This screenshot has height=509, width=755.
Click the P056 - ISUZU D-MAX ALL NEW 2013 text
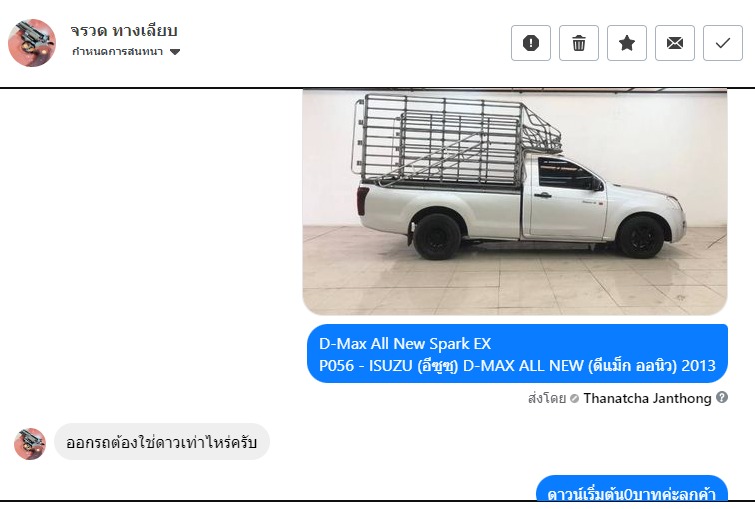tap(517, 366)
